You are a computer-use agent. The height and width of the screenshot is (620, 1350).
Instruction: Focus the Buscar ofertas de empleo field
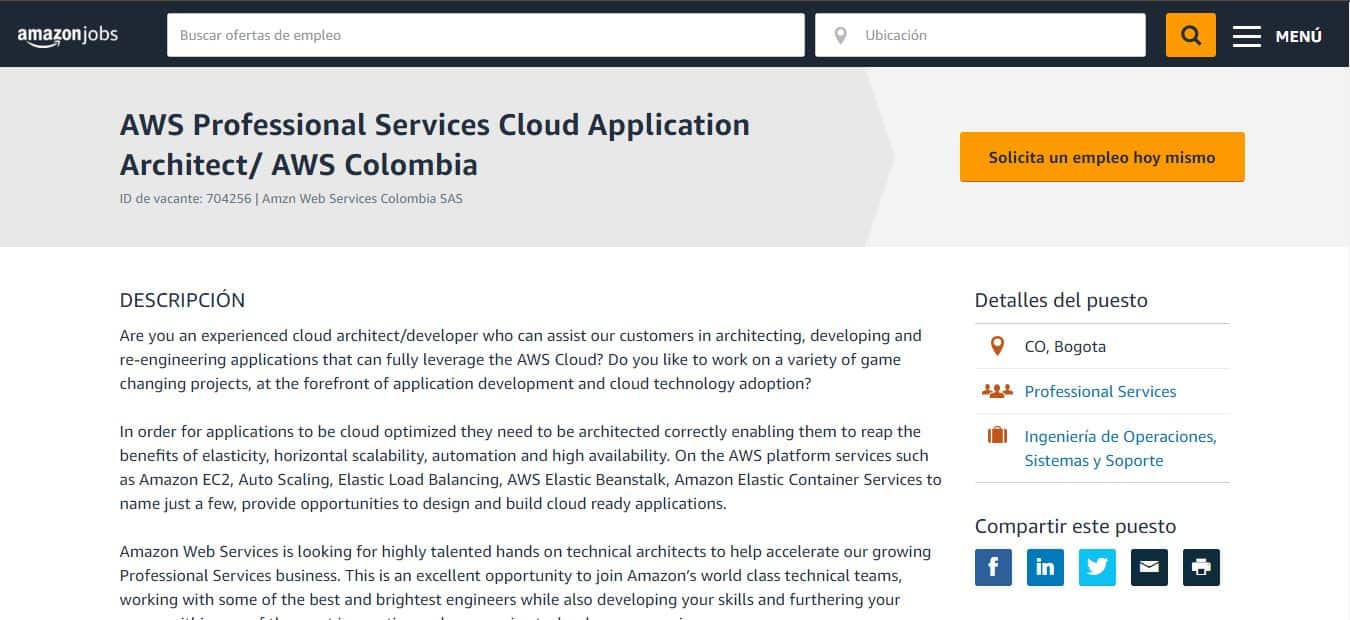click(486, 35)
